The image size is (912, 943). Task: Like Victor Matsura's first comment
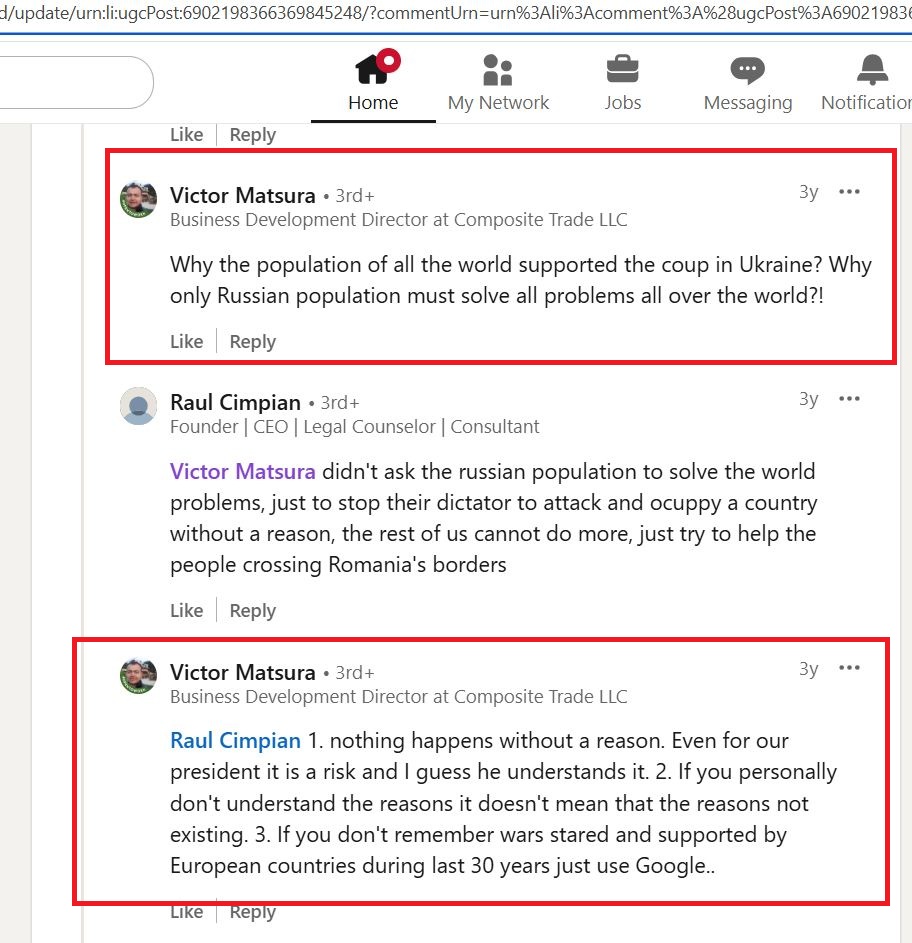pyautogui.click(x=186, y=341)
